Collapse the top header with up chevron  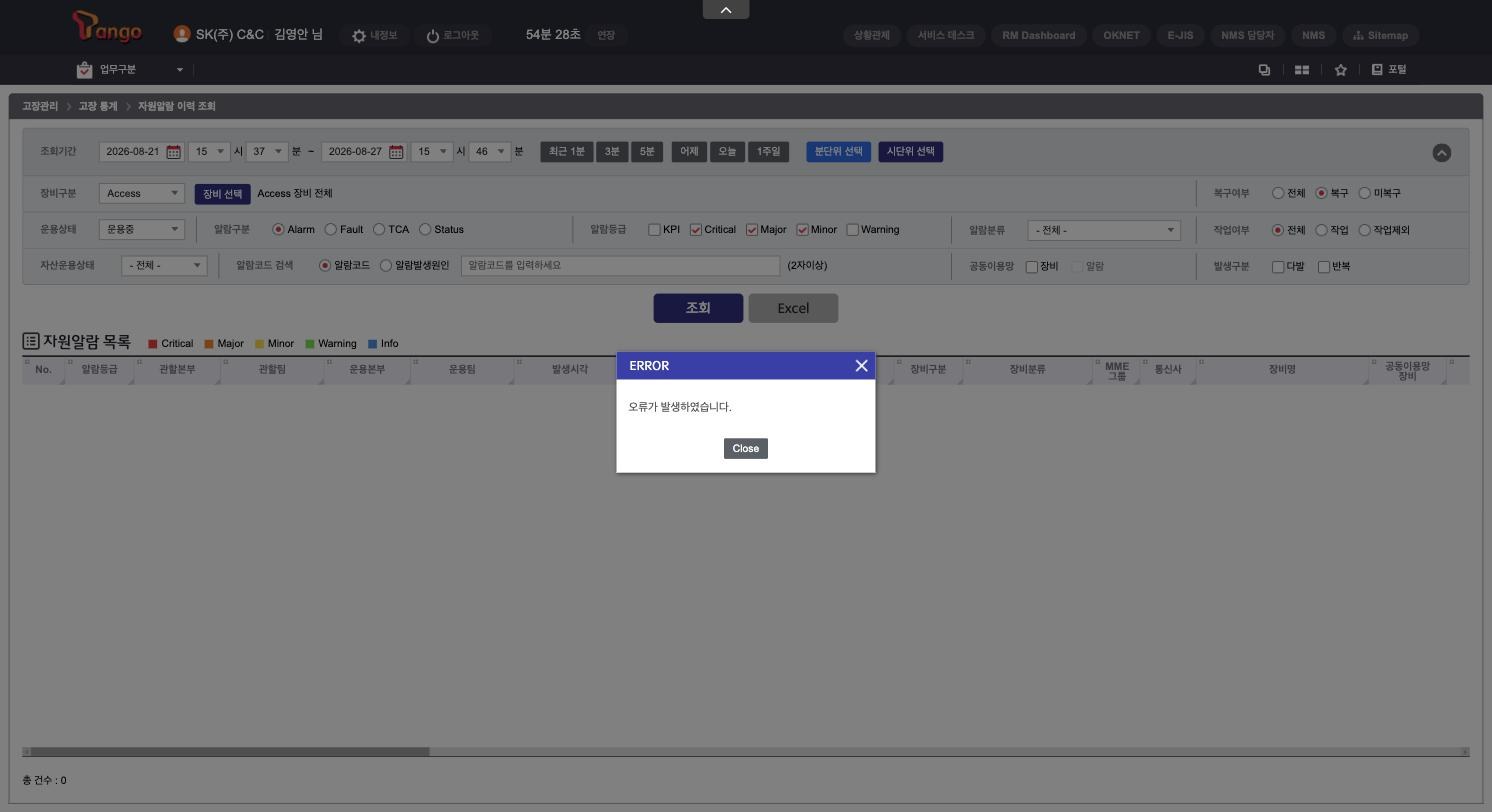726,9
